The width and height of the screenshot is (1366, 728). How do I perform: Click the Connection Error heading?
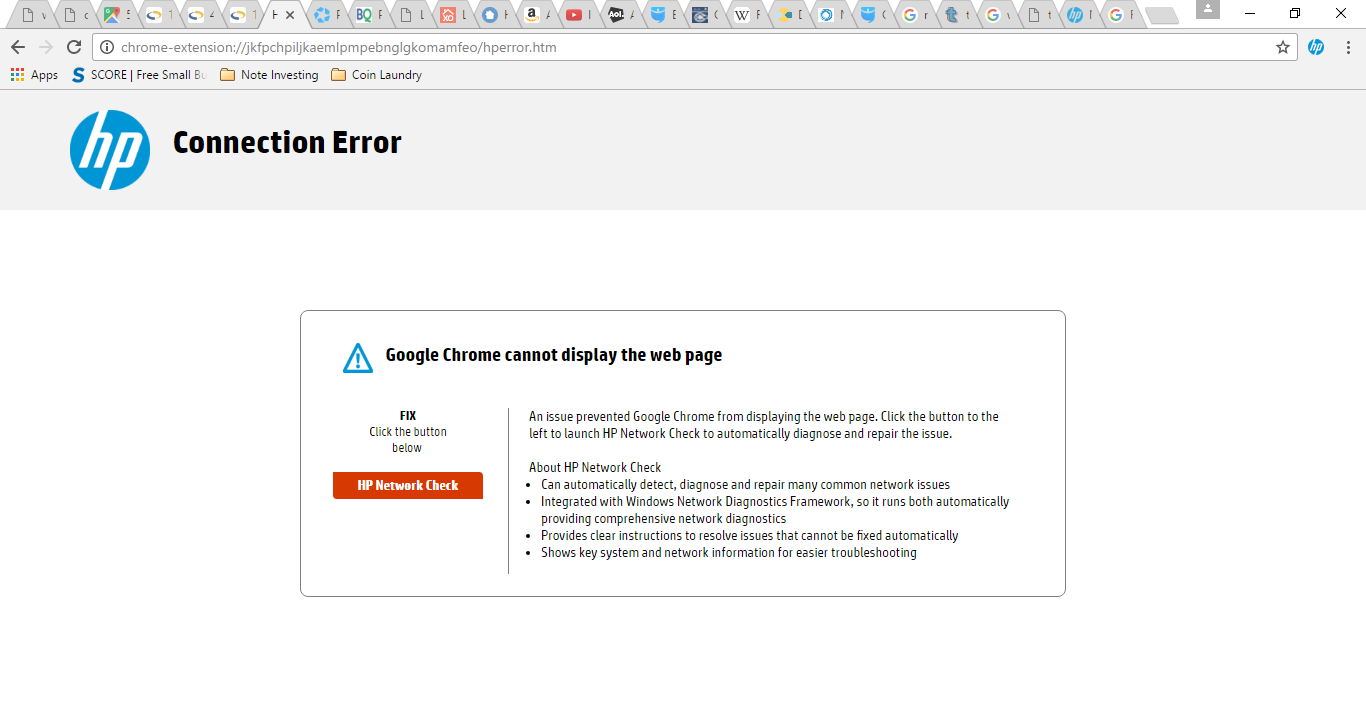pos(287,143)
